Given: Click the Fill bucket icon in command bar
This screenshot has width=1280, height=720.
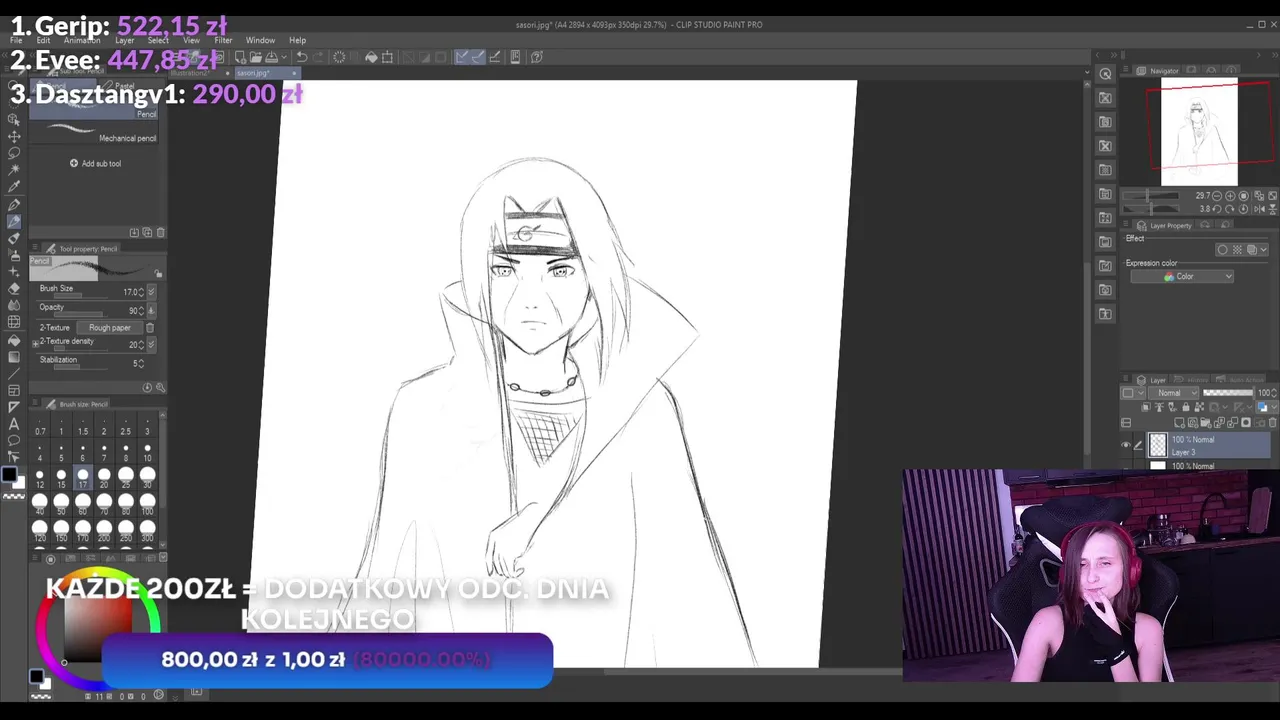Looking at the screenshot, I should 371,57.
